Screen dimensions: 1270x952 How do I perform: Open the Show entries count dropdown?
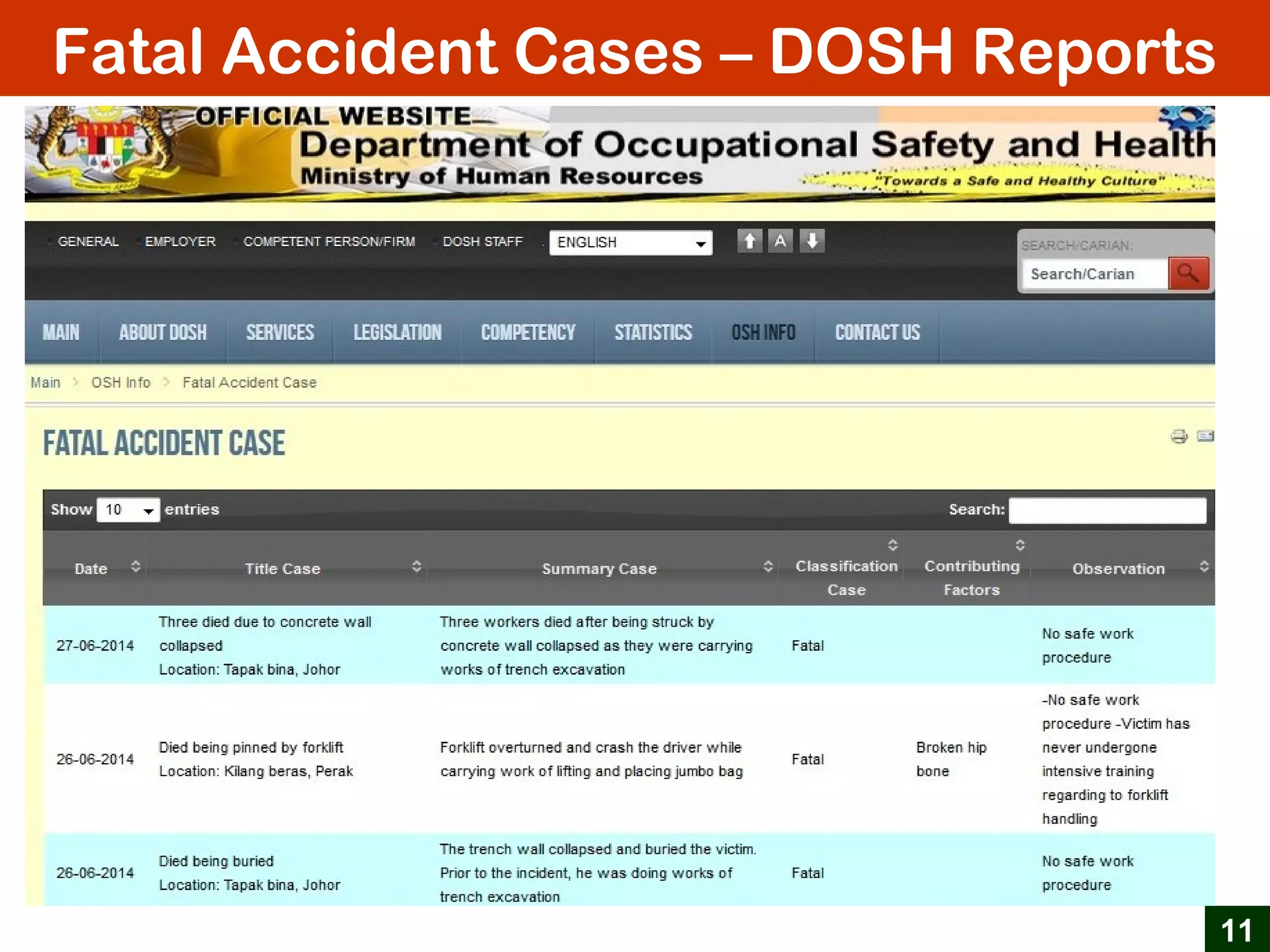(128, 509)
